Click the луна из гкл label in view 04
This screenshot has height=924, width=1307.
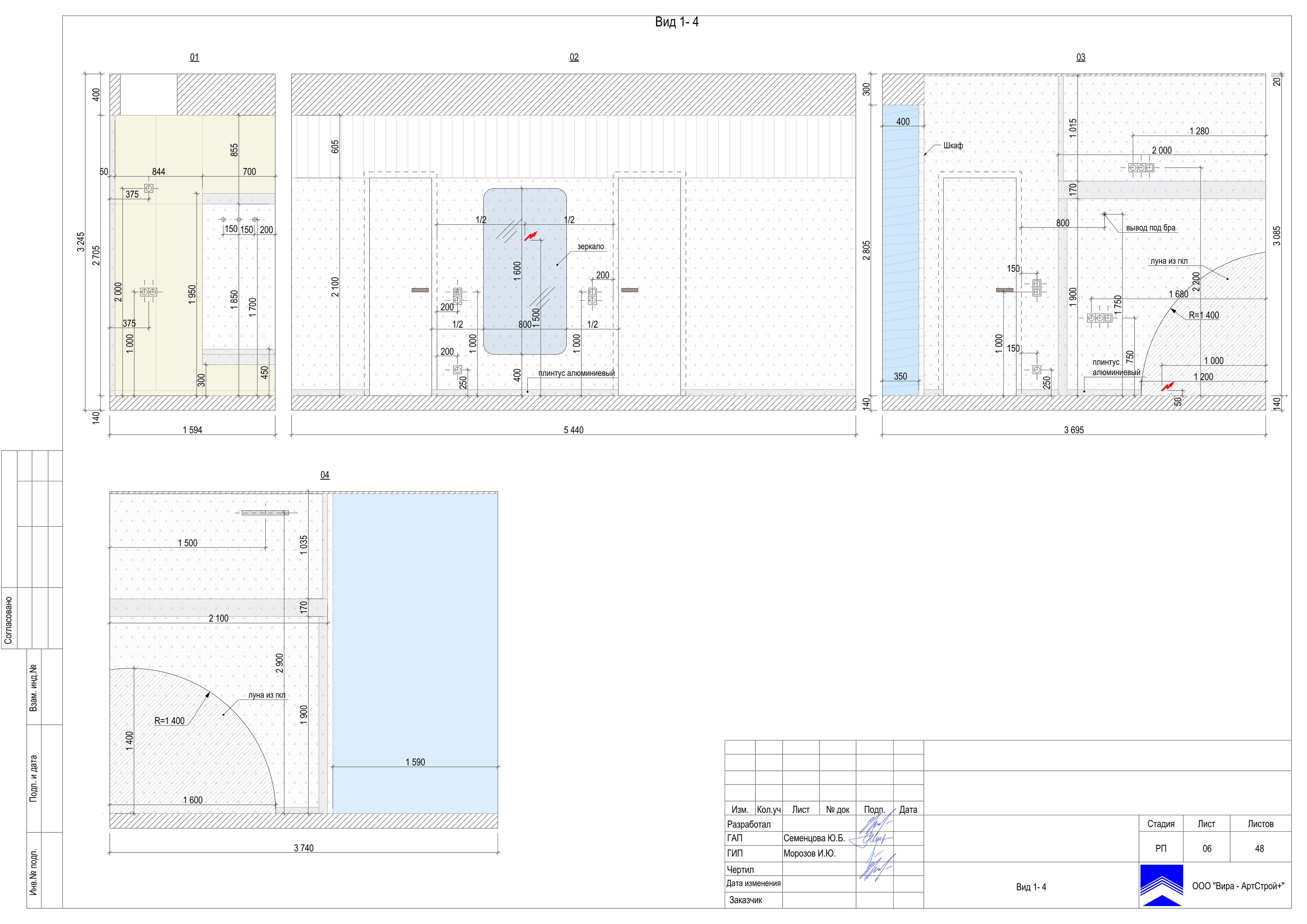coord(266,695)
